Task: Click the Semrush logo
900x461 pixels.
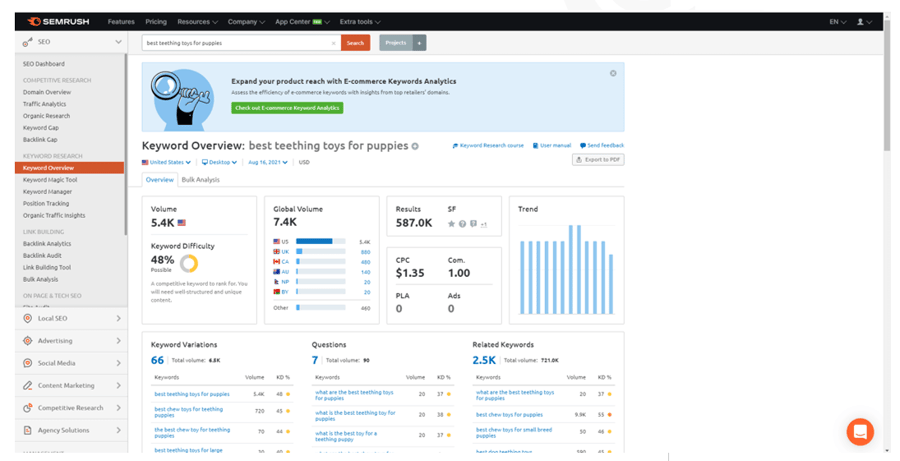Action: point(59,22)
